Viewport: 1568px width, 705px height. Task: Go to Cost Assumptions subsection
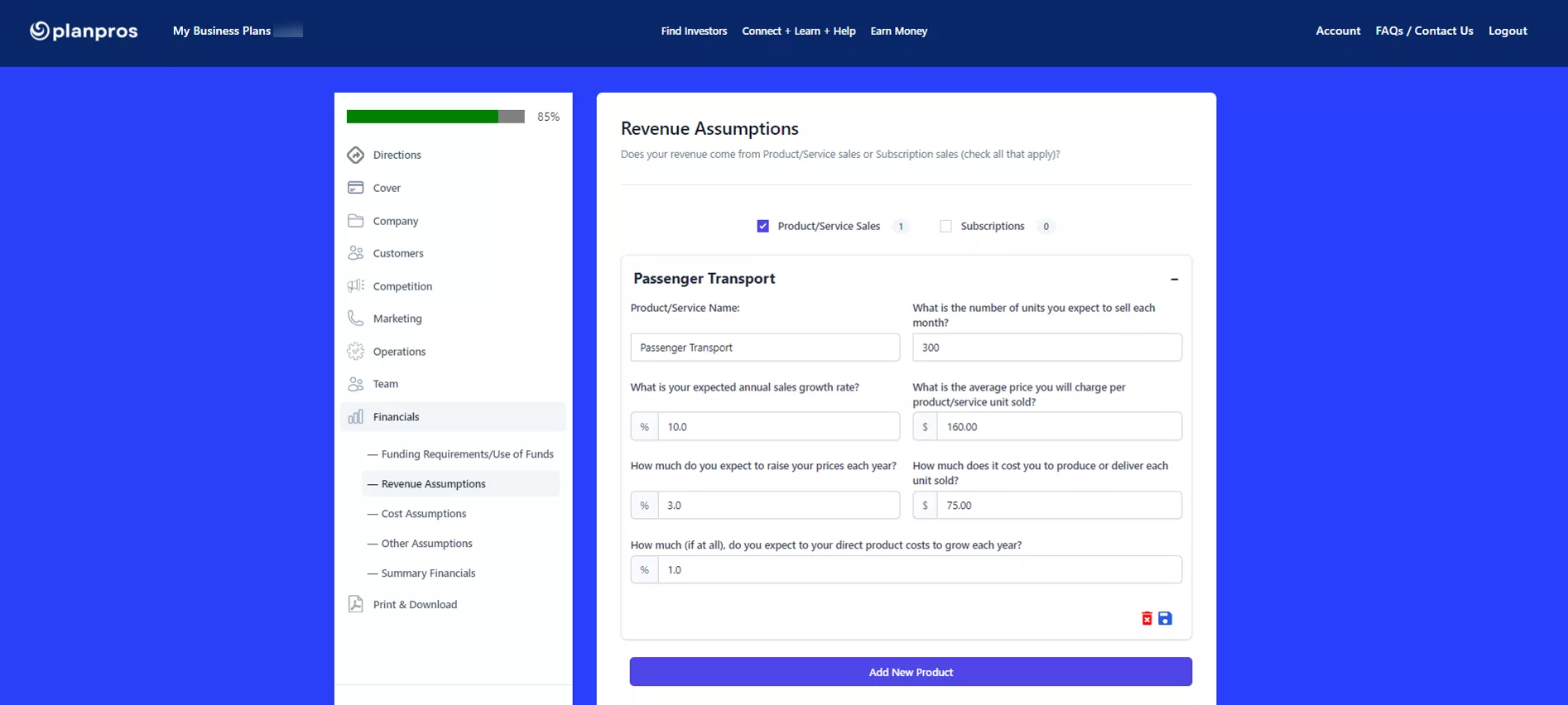[x=423, y=514]
